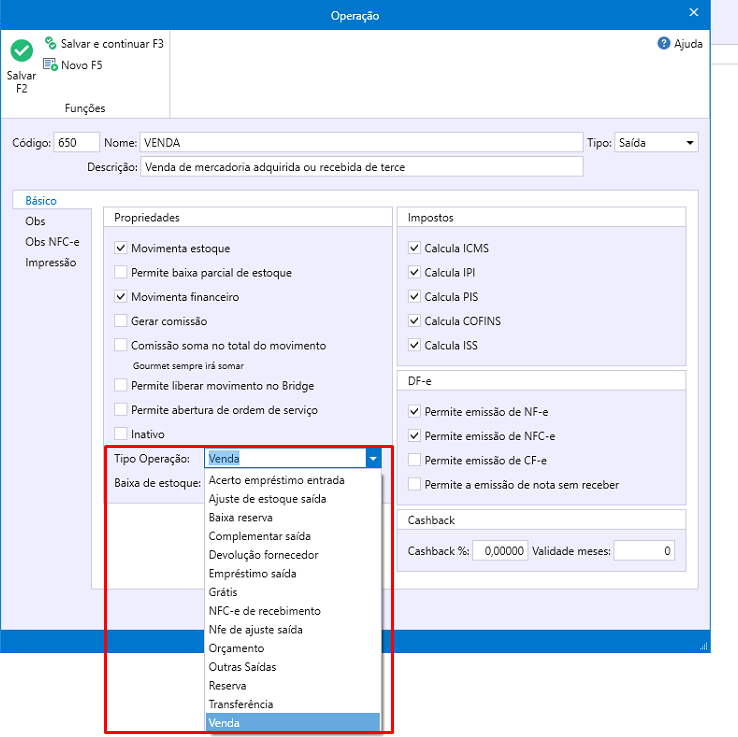Click the green Salvar F2 checkmark icon

[21, 52]
